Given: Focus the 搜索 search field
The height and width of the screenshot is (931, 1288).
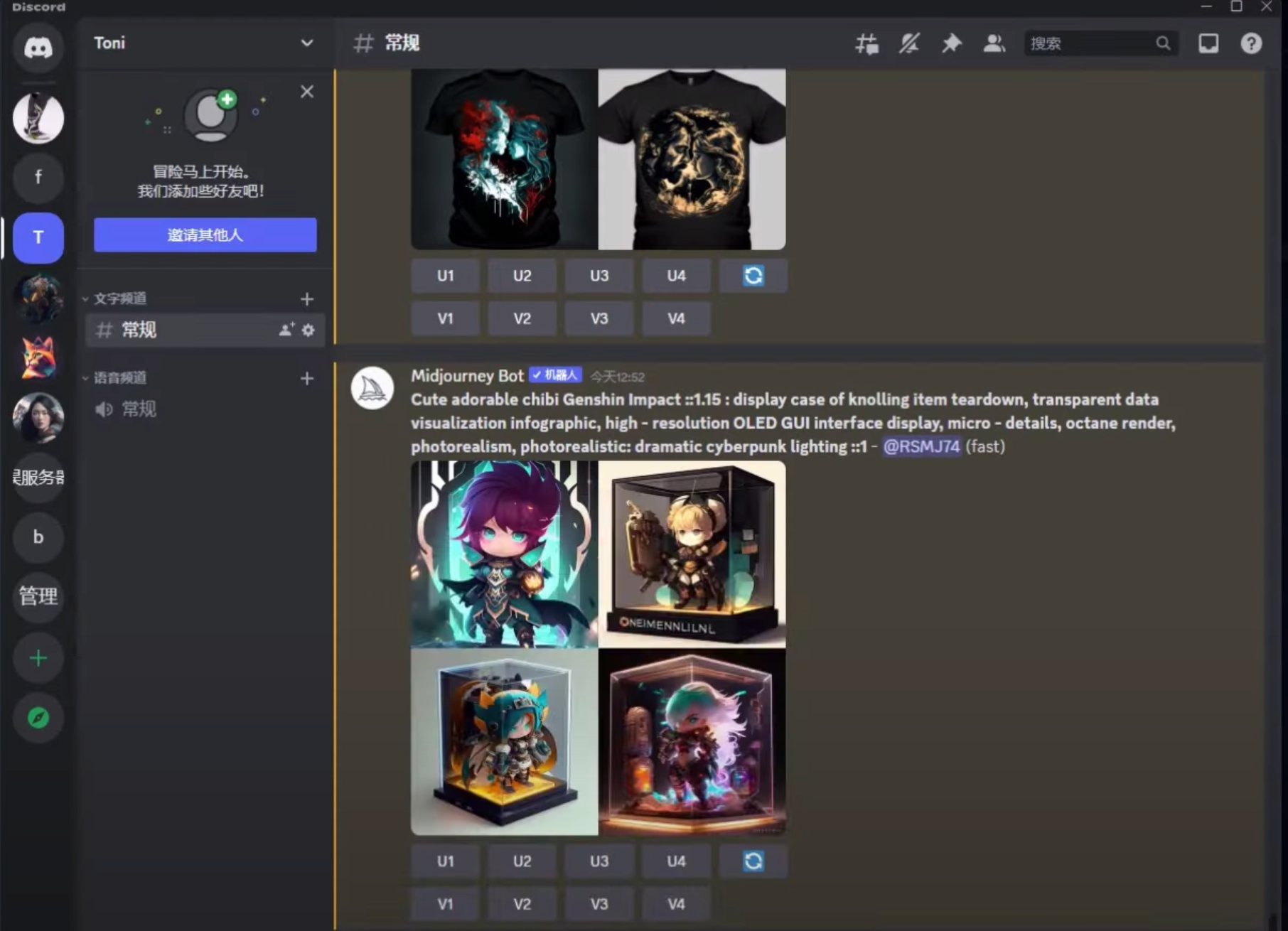Looking at the screenshot, I should coord(1100,43).
